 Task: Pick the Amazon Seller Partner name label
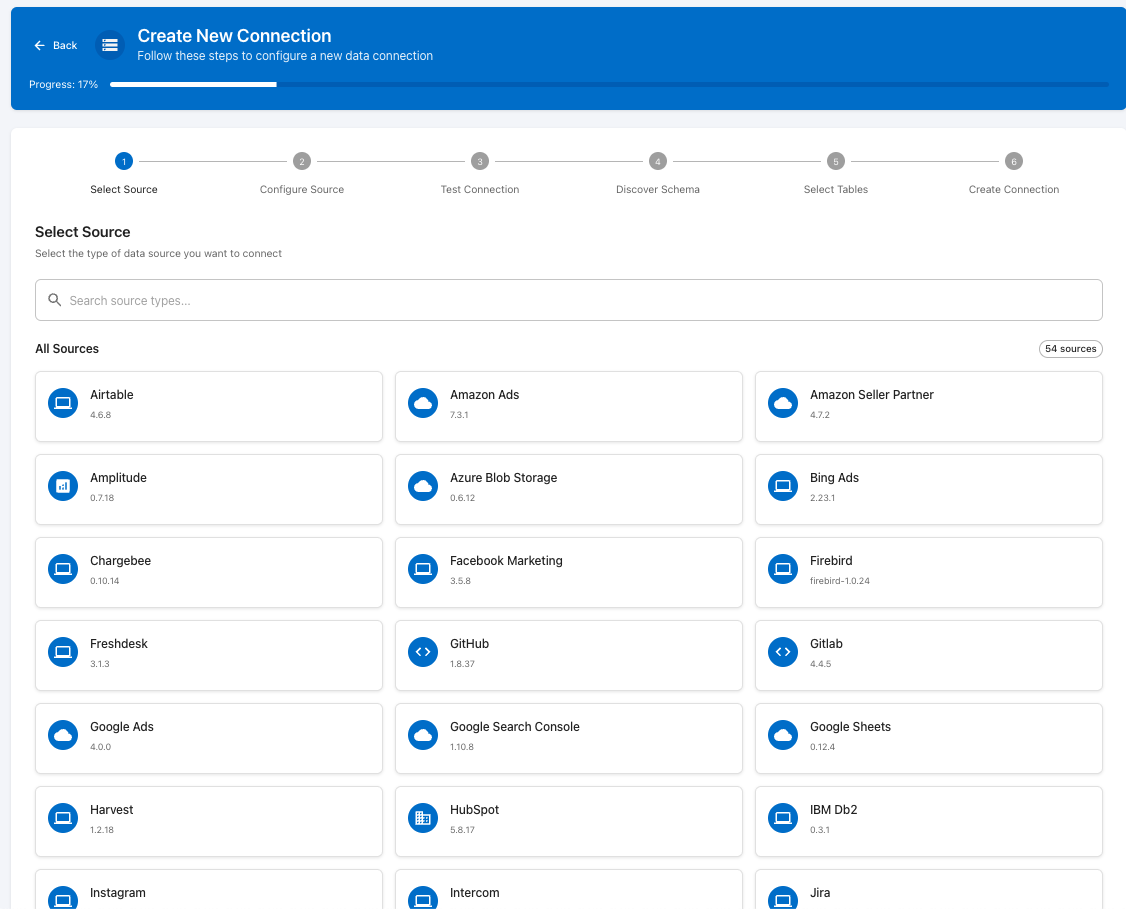pos(872,395)
